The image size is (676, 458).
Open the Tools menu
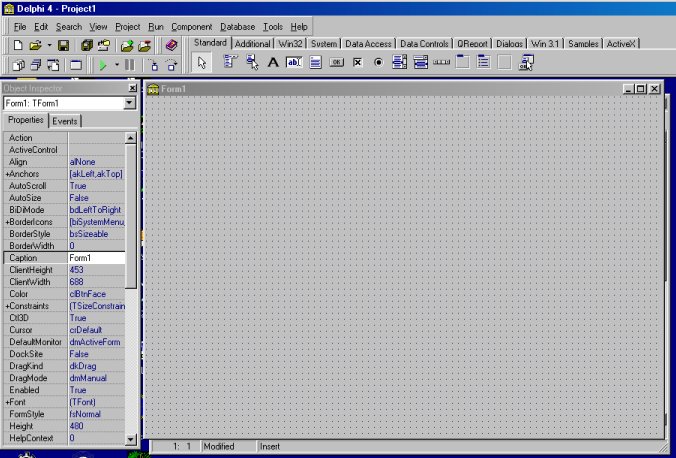click(273, 27)
